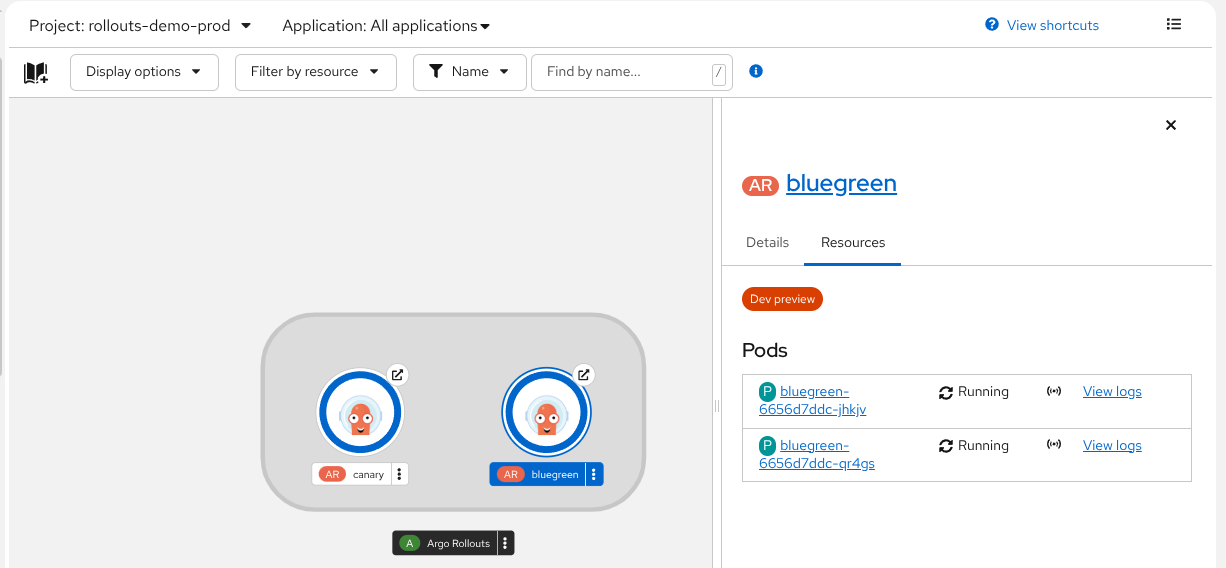Open kebab menu on bluegreen label
This screenshot has width=1226, height=568.
594,474
